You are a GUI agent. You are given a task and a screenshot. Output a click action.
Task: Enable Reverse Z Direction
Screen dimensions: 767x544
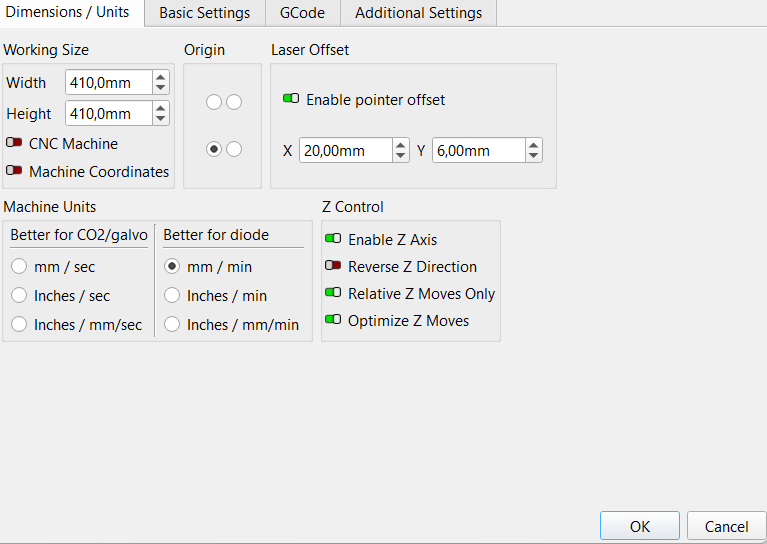click(x=333, y=266)
